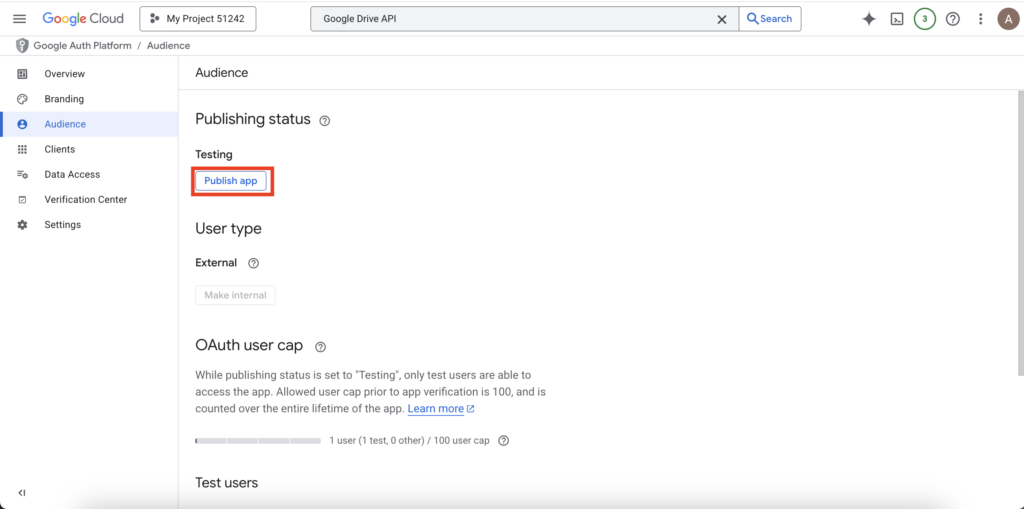The width and height of the screenshot is (1024, 509).
Task: Open My Project 51242 project picker
Action: click(x=198, y=19)
